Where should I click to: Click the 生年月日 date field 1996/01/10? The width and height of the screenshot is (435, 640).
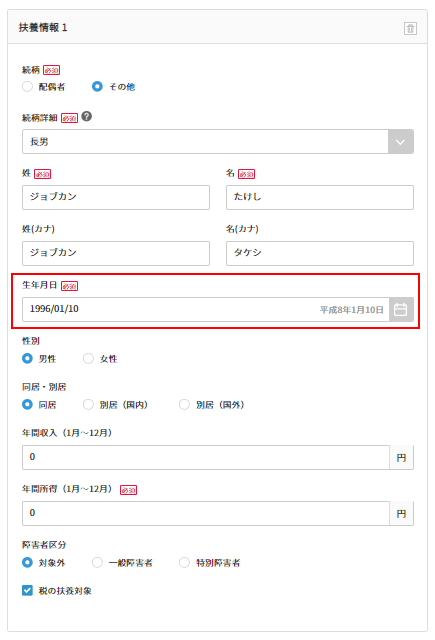click(206, 309)
